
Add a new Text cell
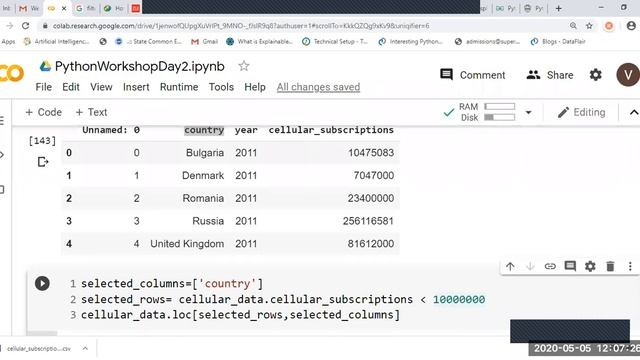[91, 112]
